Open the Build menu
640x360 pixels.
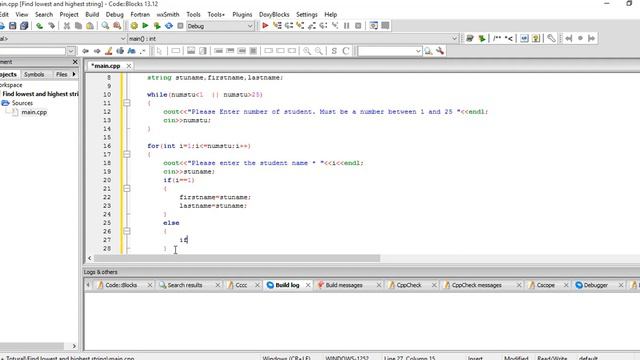92,14
